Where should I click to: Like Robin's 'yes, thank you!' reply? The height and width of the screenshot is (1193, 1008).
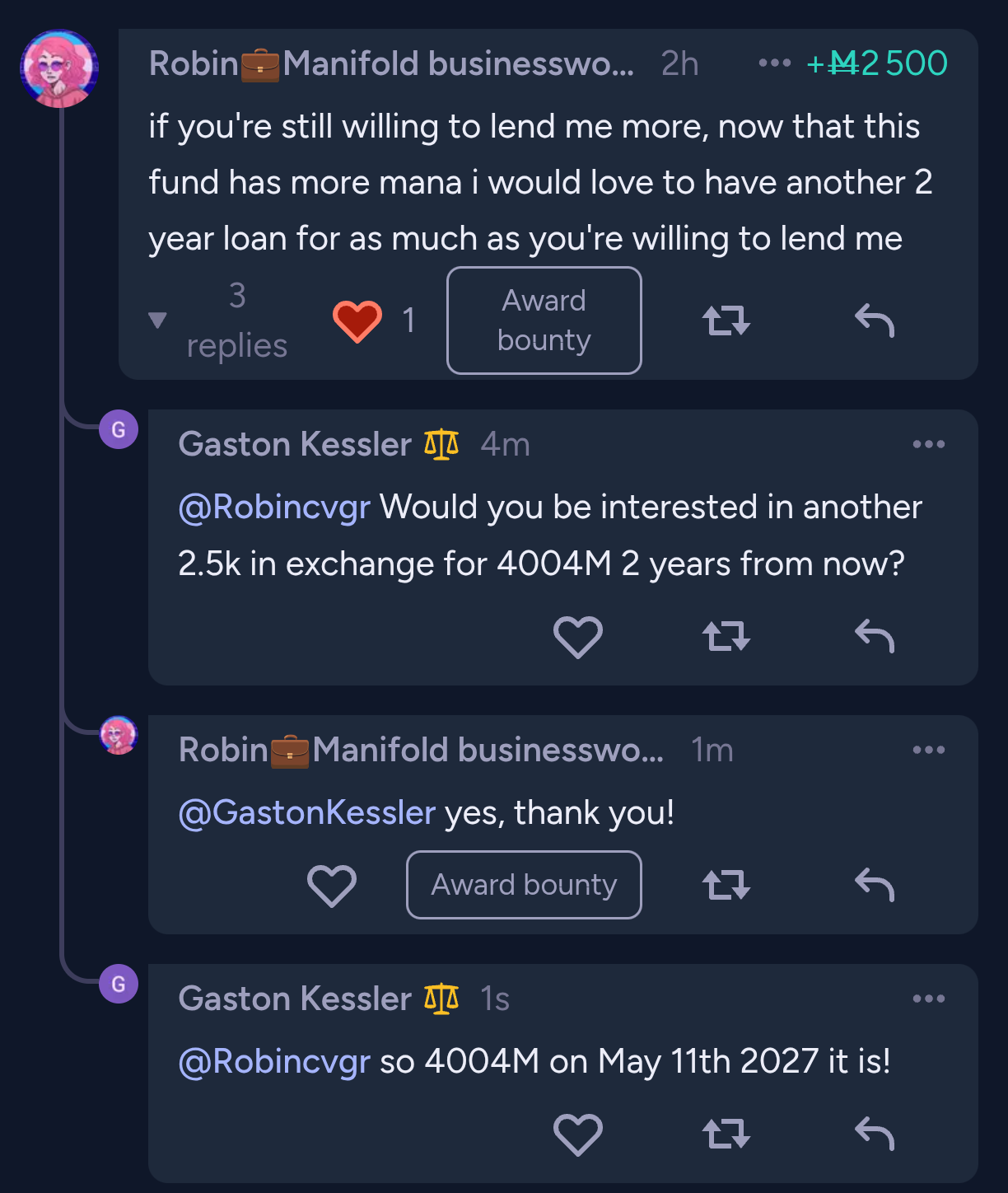[x=332, y=886]
